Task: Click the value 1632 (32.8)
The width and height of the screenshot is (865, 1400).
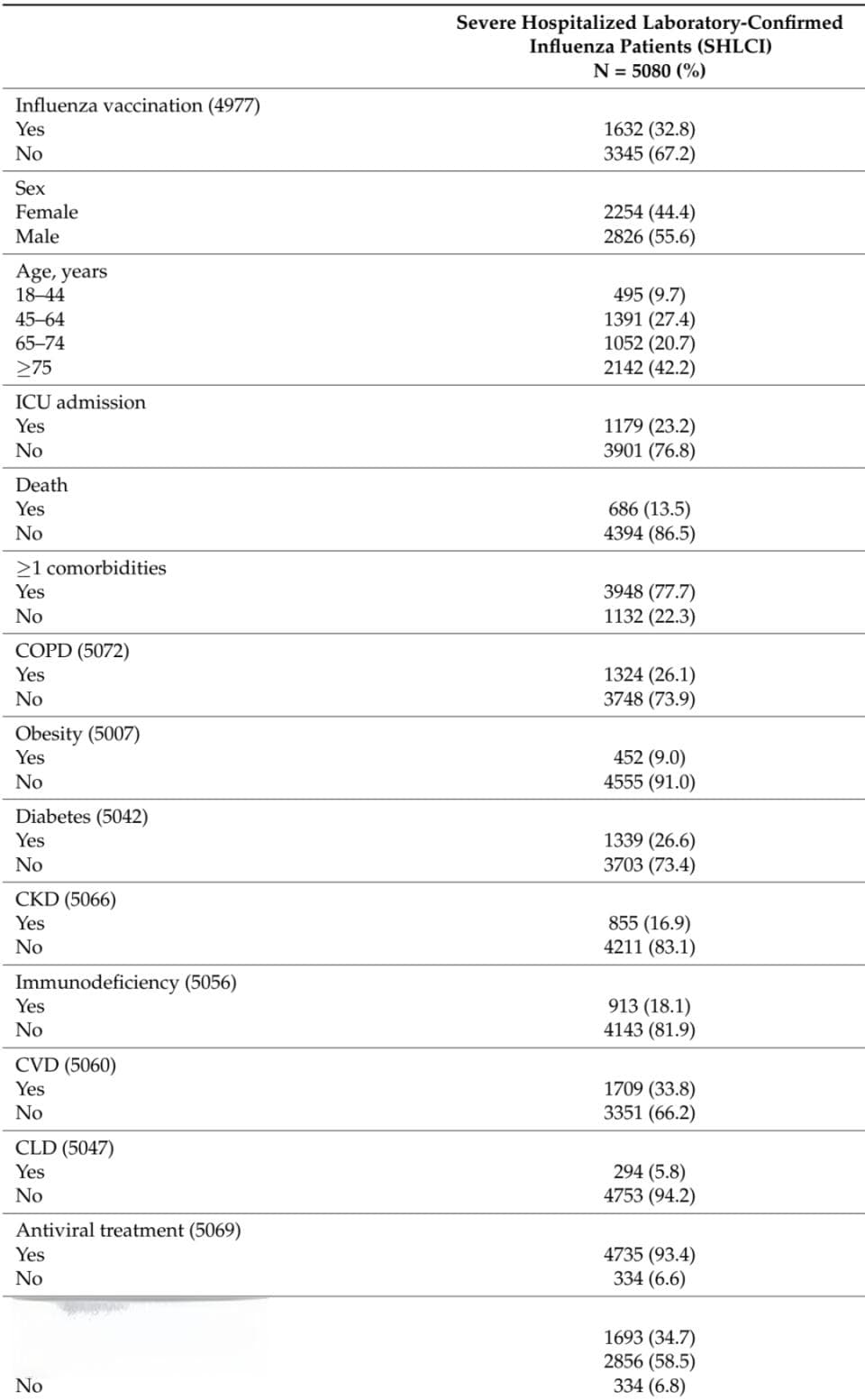Action: 649,130
